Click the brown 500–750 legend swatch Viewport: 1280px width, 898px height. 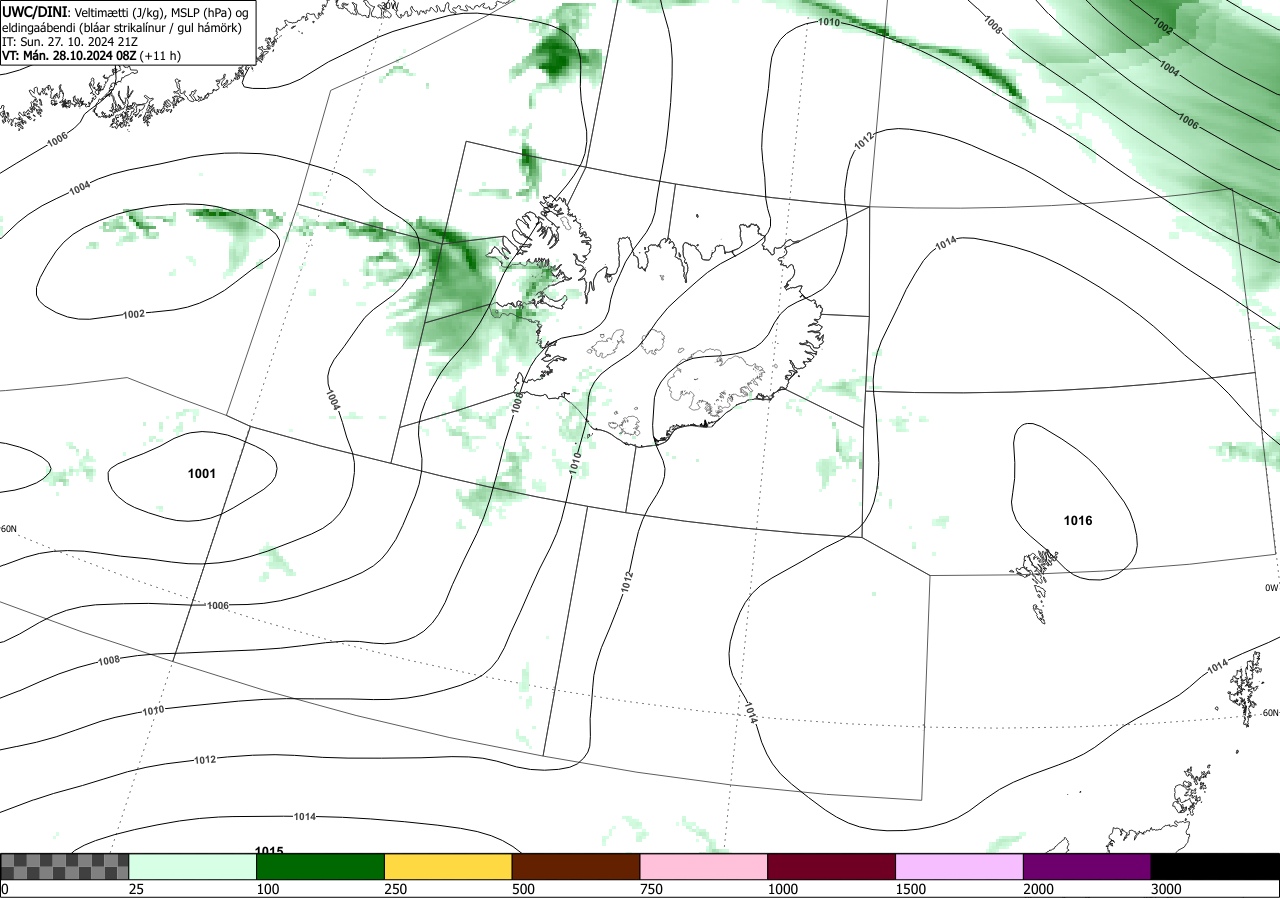pos(576,866)
